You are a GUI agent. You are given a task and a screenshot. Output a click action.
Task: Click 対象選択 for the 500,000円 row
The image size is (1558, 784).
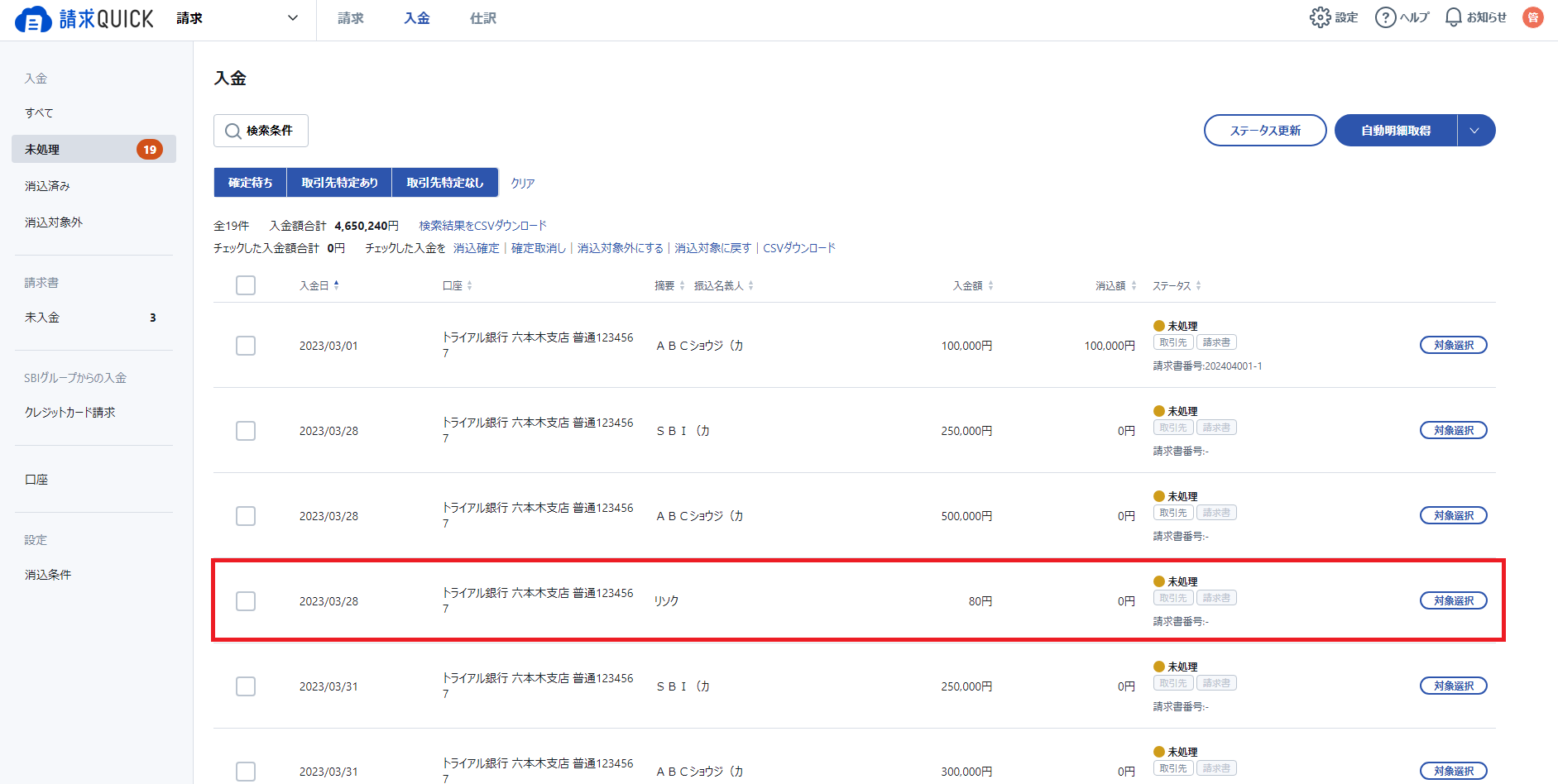[x=1454, y=515]
